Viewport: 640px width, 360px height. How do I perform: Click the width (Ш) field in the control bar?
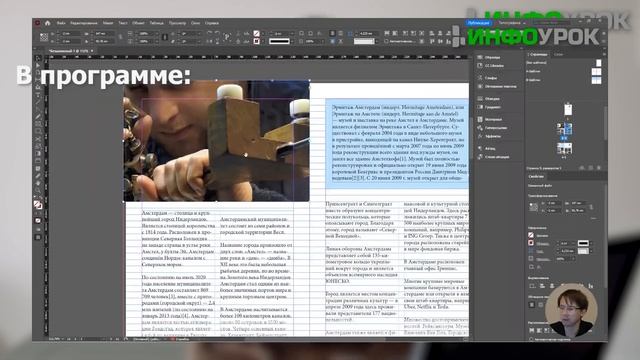[104, 33]
